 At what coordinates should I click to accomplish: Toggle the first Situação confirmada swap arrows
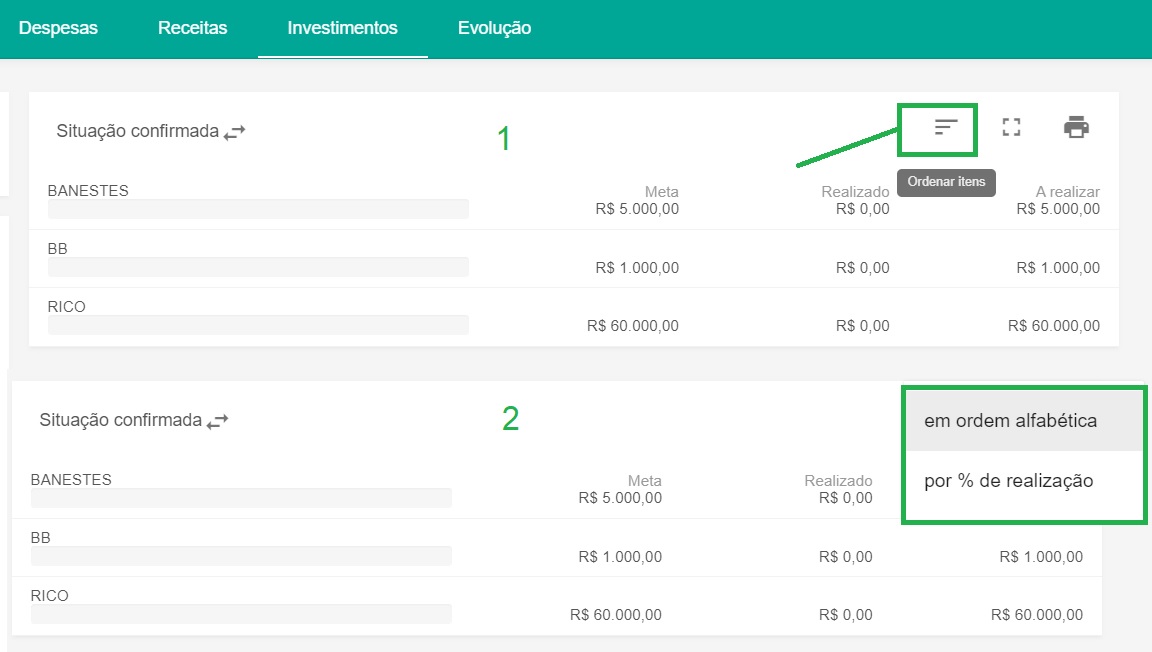[234, 132]
